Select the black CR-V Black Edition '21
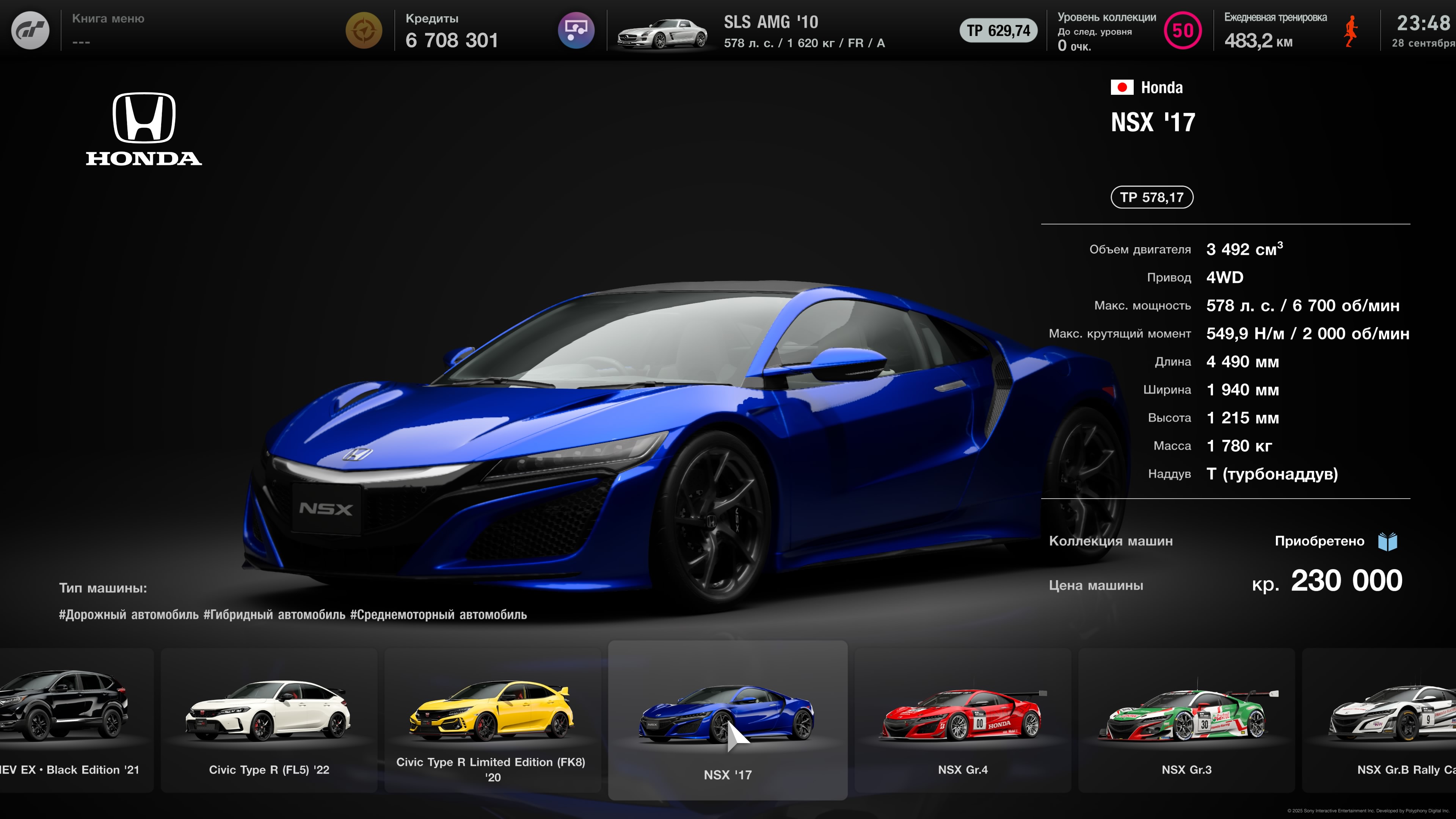Screen dimensions: 1456x819 [68, 720]
